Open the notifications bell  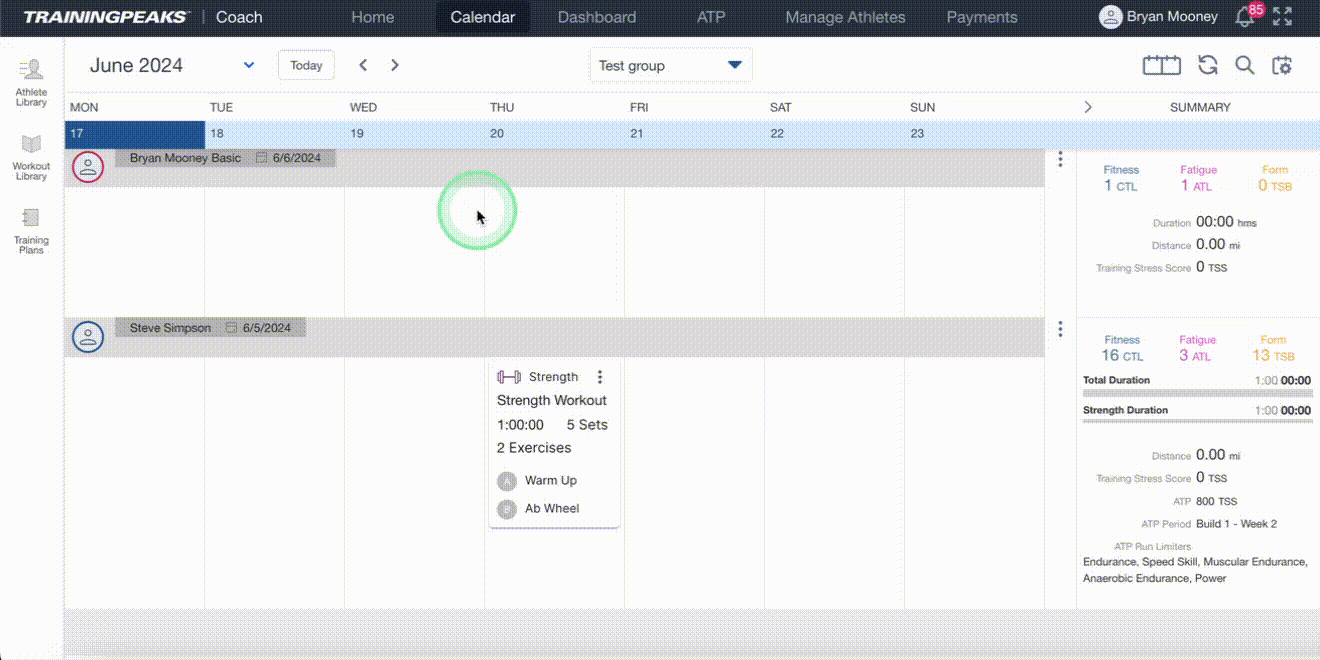[1244, 16]
